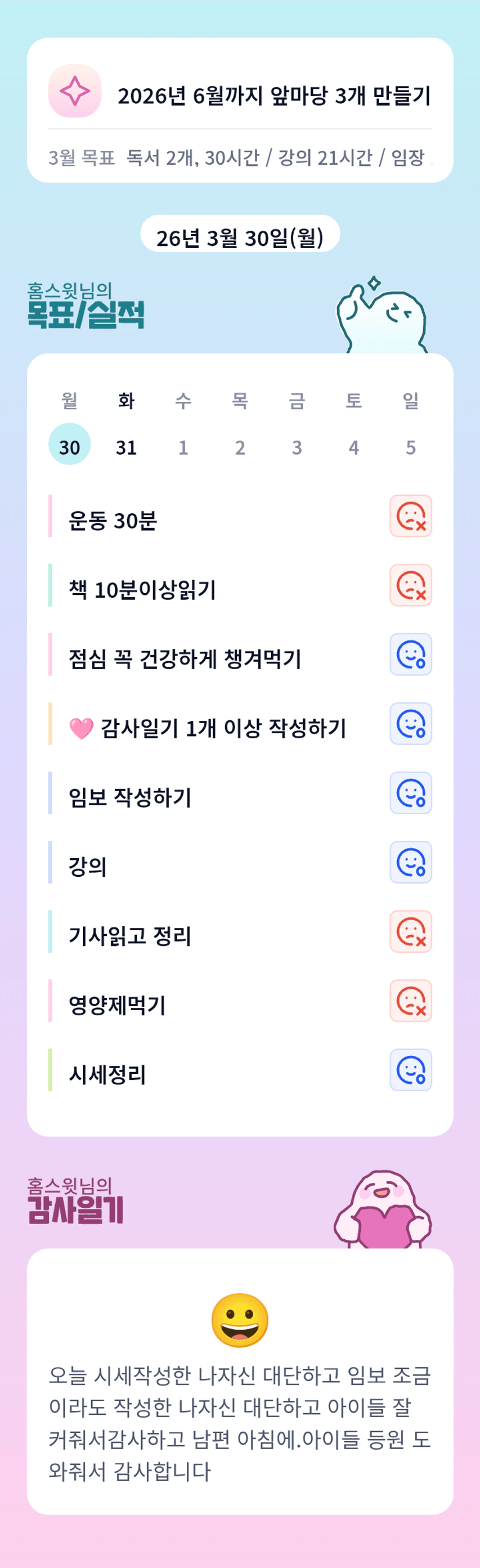Toggle status face for 점심 꼭 건강하게 챙겨먹기
The width and height of the screenshot is (480, 1568).
point(410,654)
